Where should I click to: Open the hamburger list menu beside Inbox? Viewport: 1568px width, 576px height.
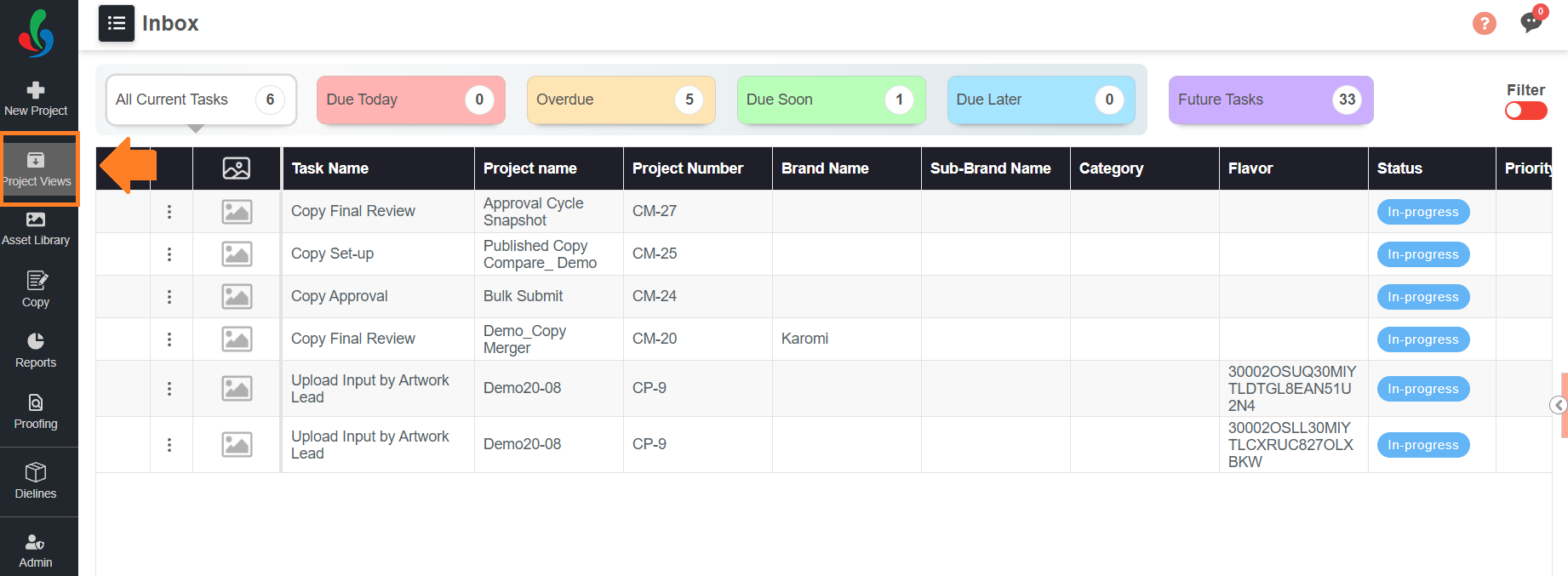point(117,23)
